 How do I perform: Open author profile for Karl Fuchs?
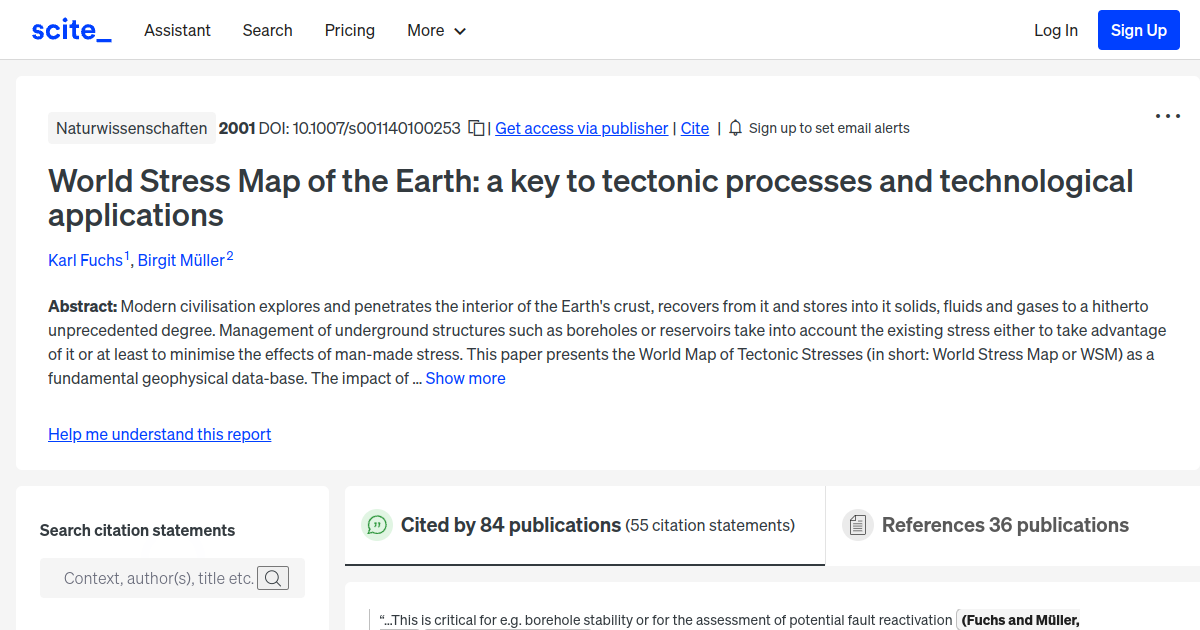point(85,260)
